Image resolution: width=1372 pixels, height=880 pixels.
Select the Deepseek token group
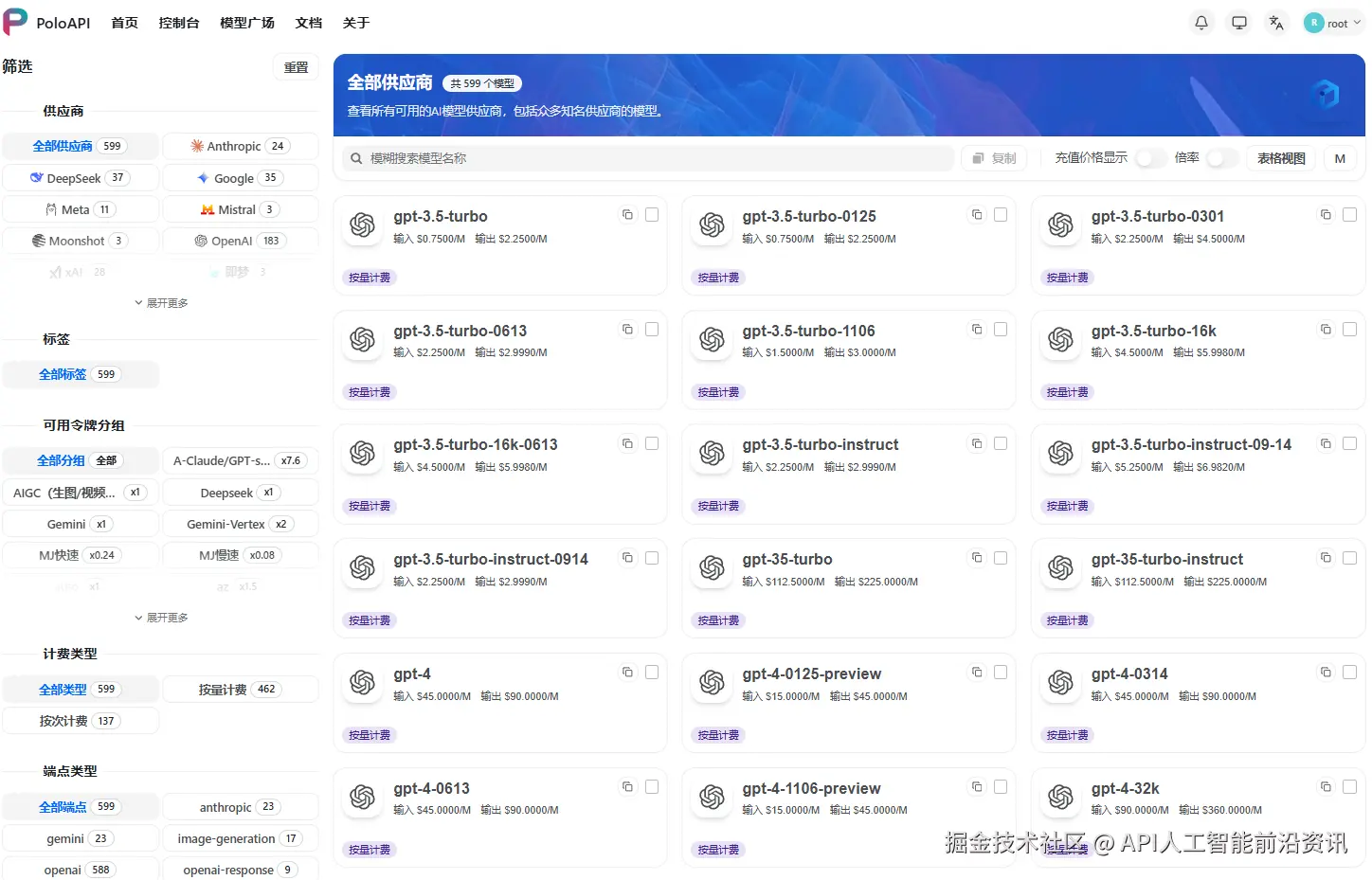241,493
